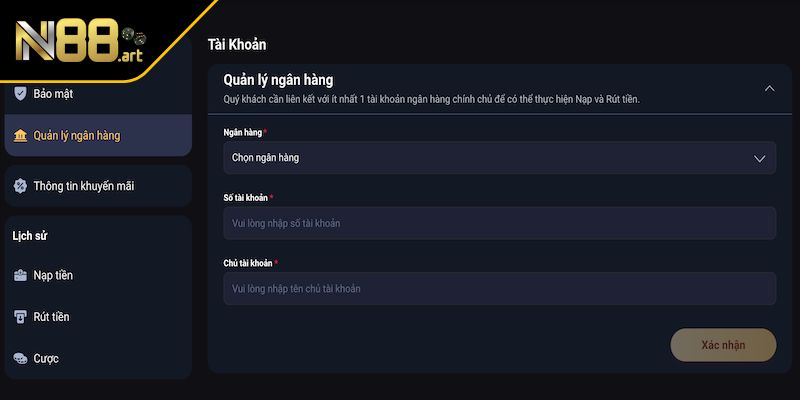The width and height of the screenshot is (800, 400).
Task: Collapse the bank management panel chevron
Action: click(x=769, y=88)
